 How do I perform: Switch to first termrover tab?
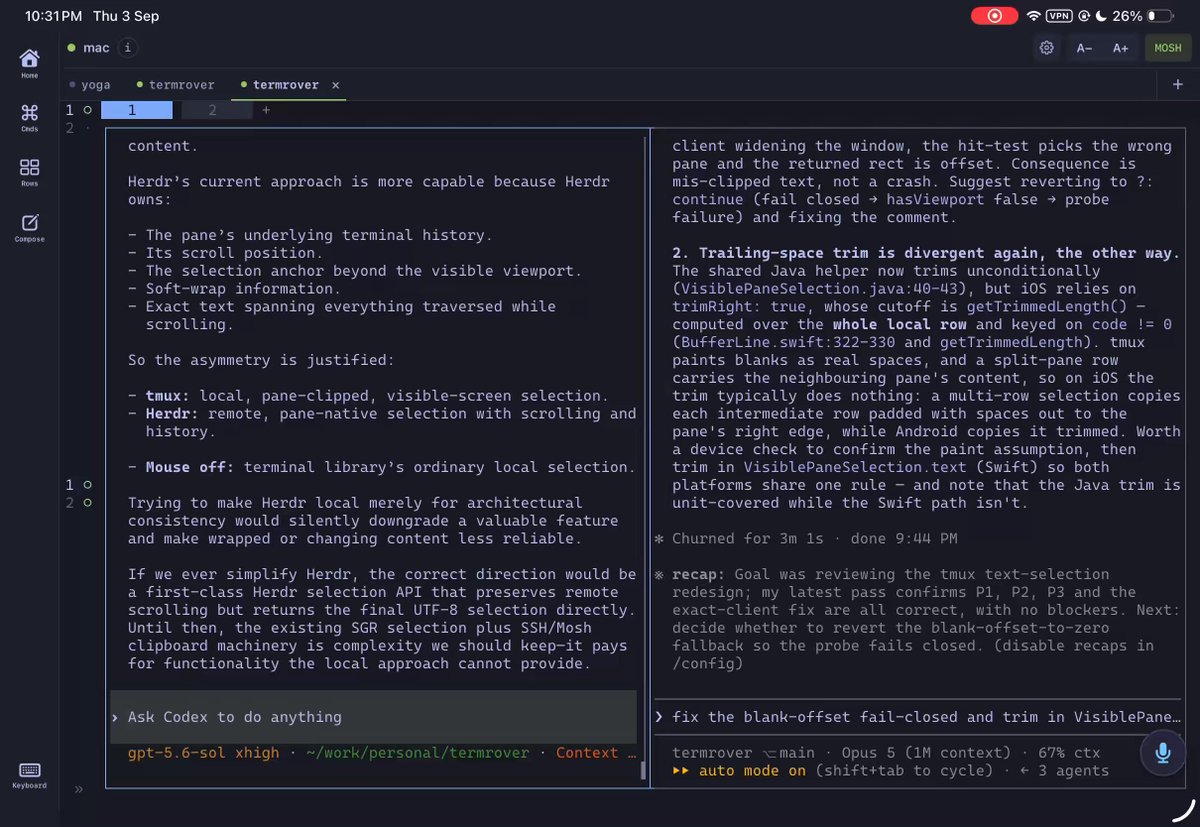click(x=176, y=85)
